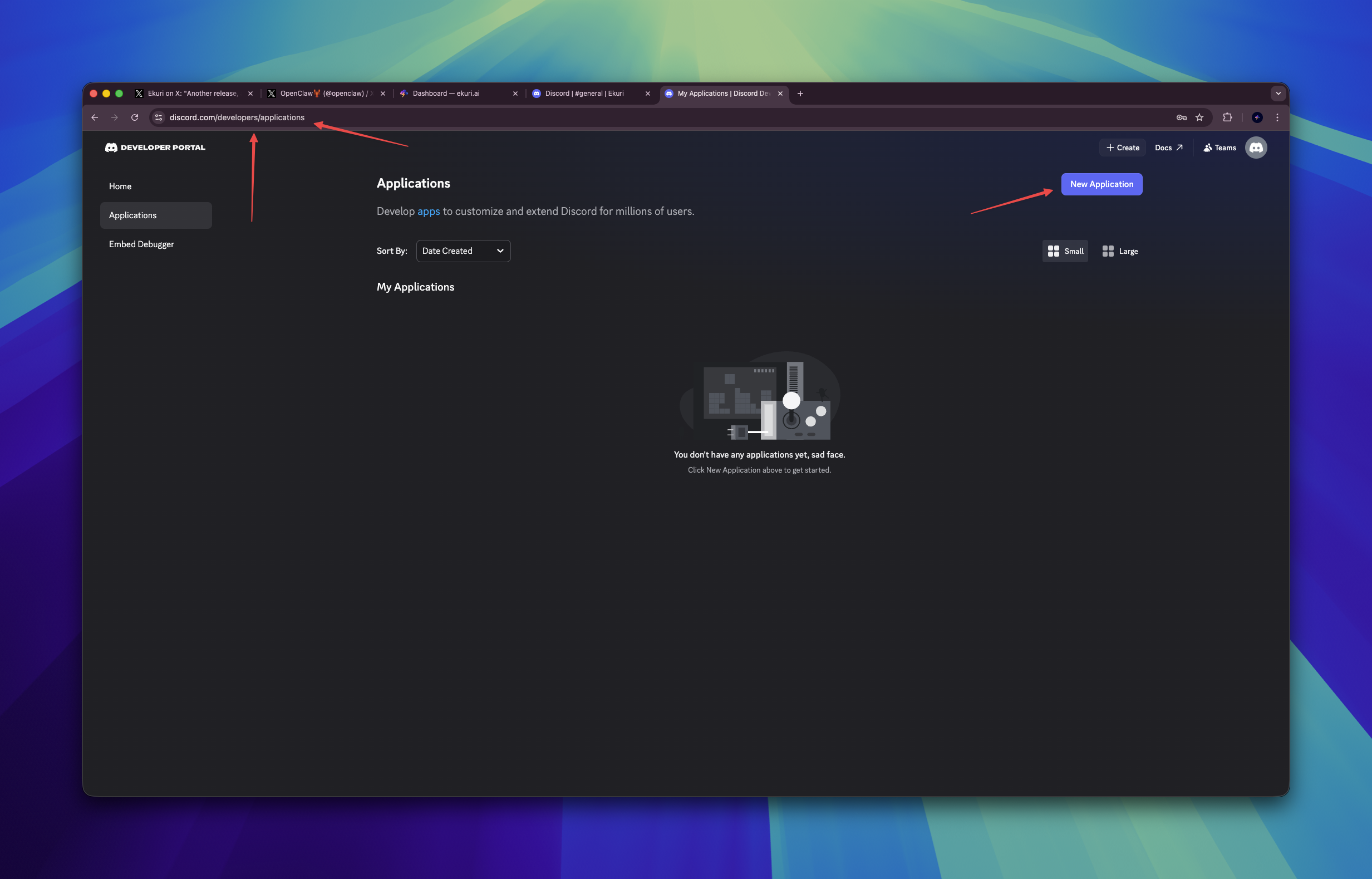Select the Embed Debugger menu item
1372x879 pixels.
(x=141, y=244)
